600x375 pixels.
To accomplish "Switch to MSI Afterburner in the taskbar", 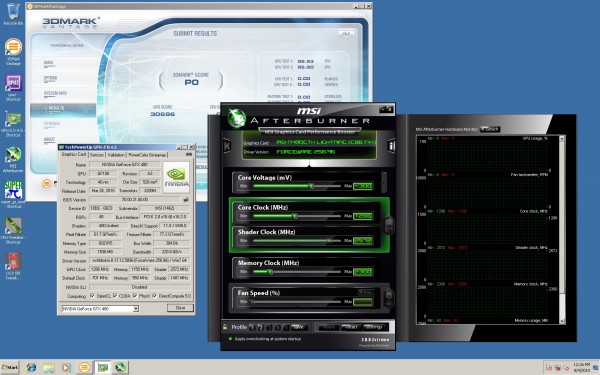I will point(121,368).
